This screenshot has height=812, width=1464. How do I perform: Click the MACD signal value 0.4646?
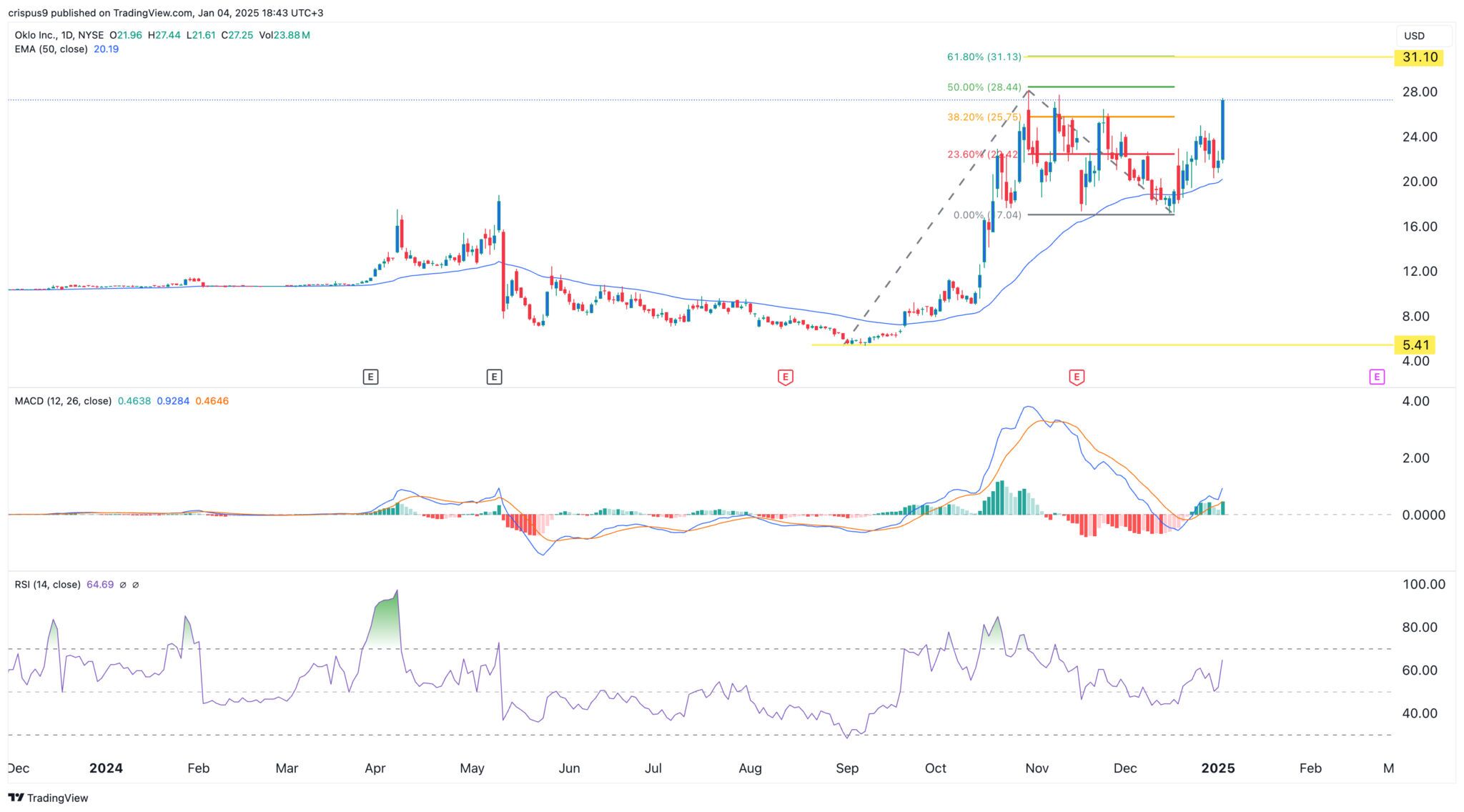(x=212, y=401)
